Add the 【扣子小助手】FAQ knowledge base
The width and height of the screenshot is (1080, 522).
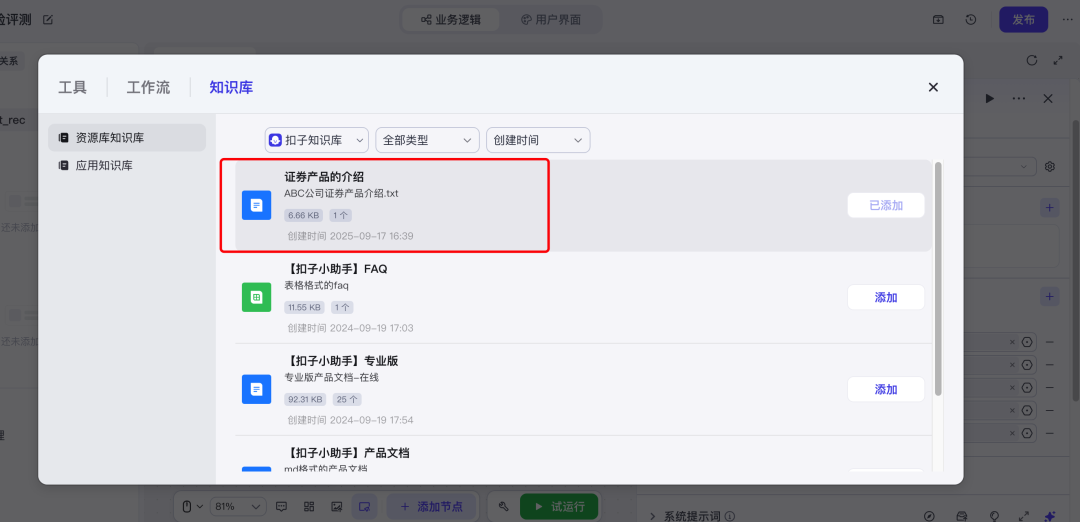pos(886,297)
